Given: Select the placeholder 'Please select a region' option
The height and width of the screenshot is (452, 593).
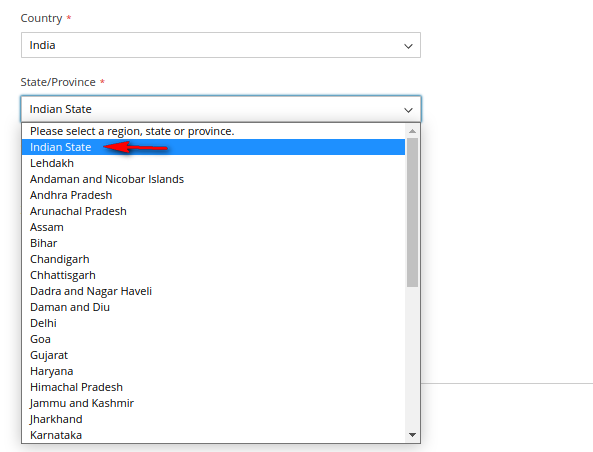Looking at the screenshot, I should pyautogui.click(x=213, y=131).
